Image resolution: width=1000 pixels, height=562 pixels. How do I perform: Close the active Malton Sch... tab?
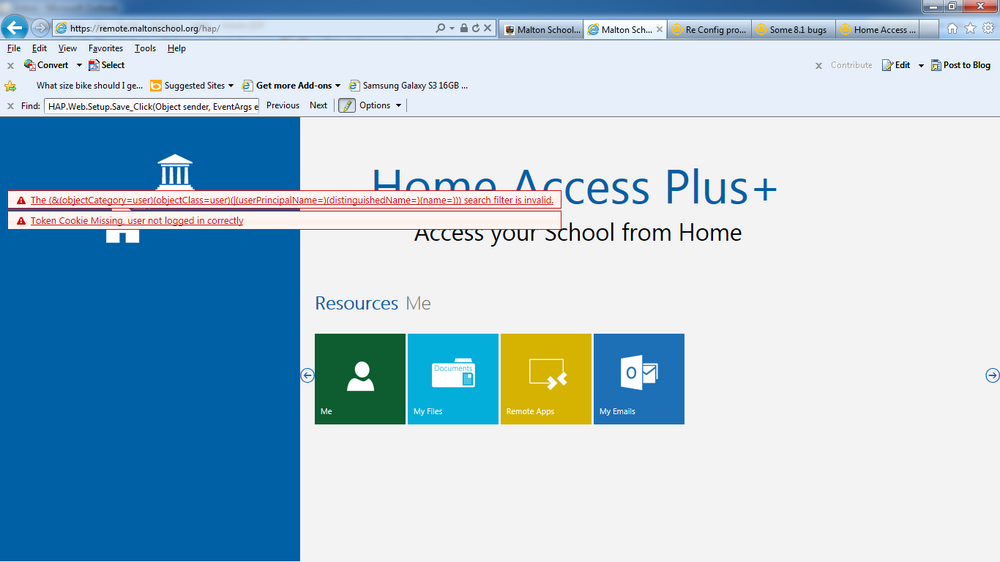pos(659,29)
